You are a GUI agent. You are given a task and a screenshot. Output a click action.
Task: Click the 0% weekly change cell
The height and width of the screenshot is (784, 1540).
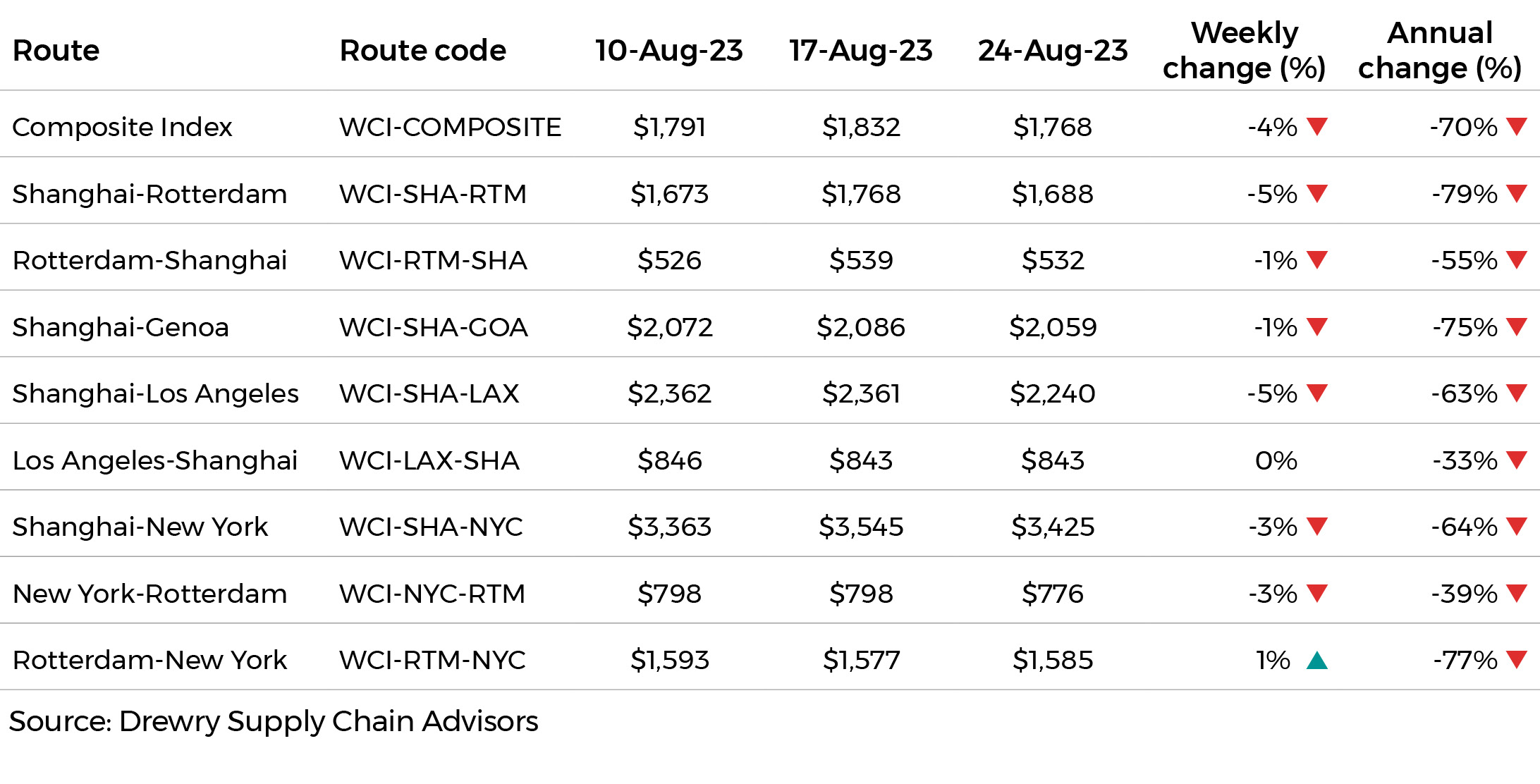click(1276, 460)
